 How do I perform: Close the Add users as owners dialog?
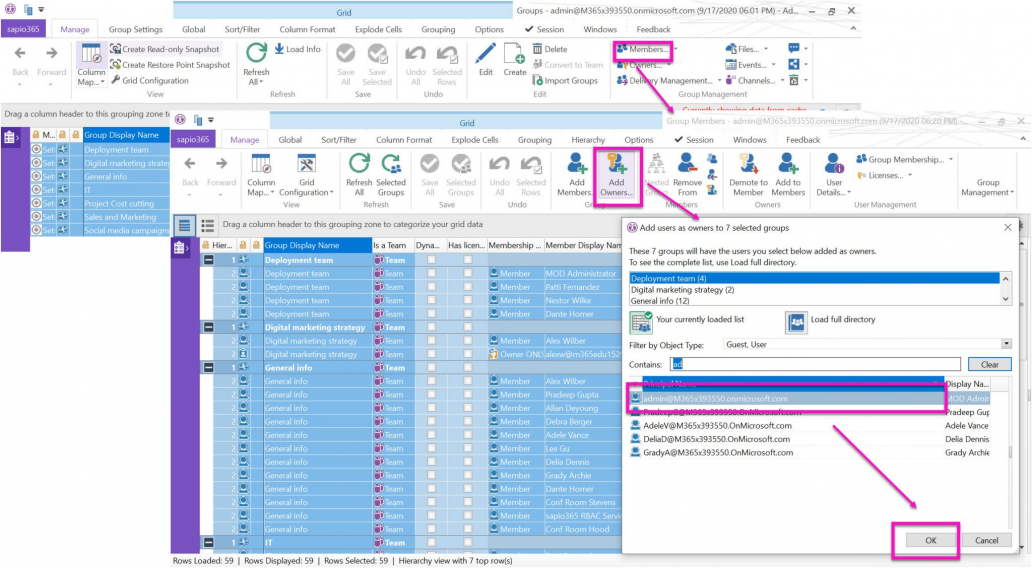point(1008,228)
